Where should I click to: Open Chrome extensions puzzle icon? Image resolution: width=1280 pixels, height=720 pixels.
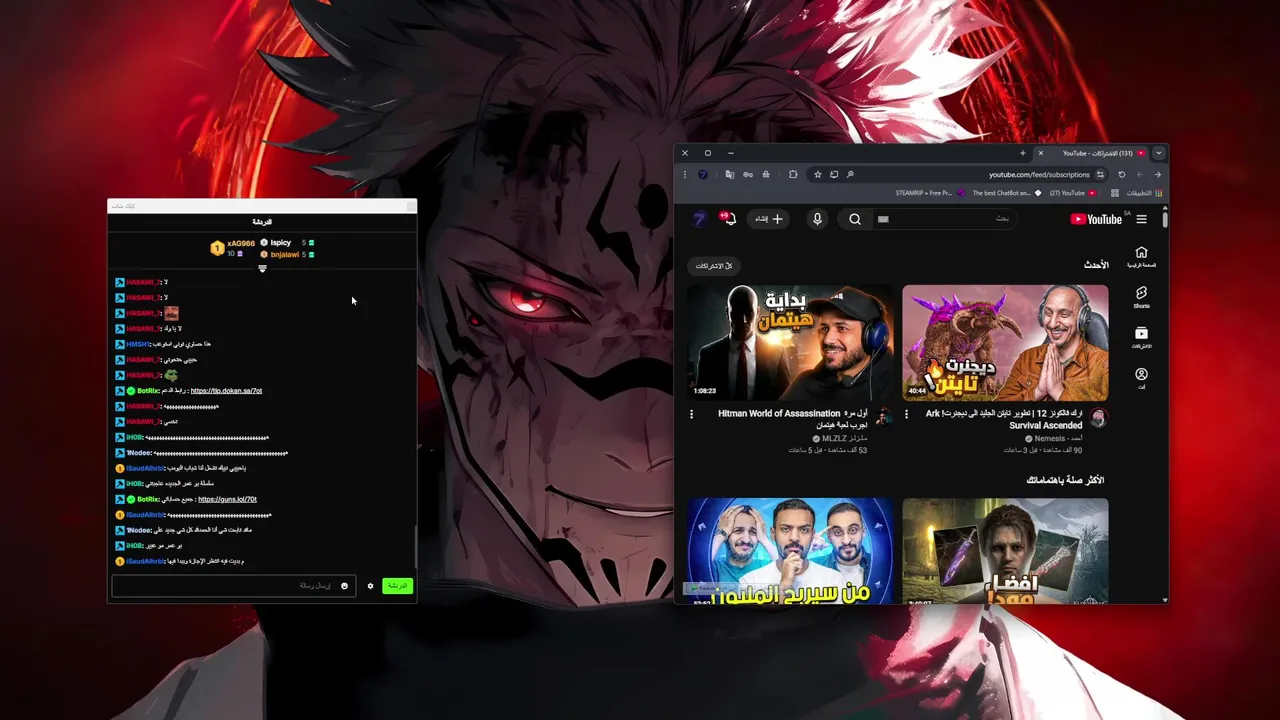(793, 174)
